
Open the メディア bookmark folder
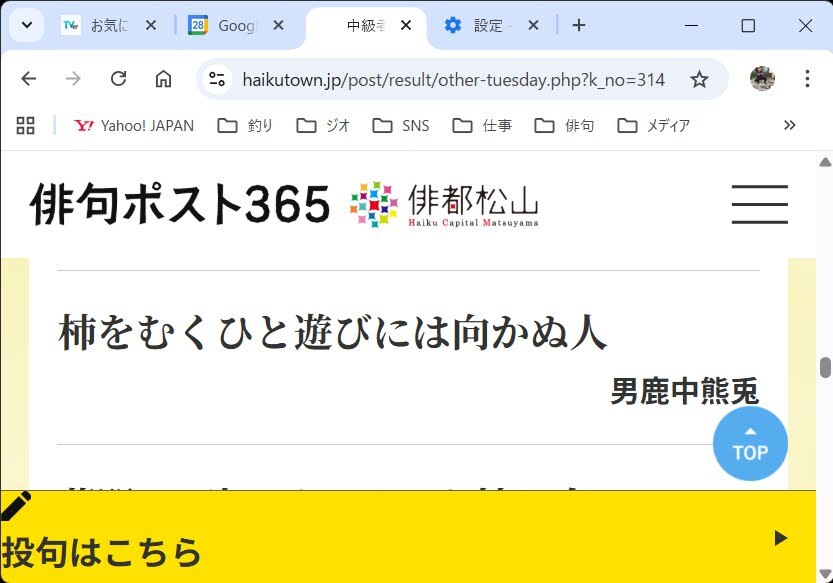tap(653, 125)
